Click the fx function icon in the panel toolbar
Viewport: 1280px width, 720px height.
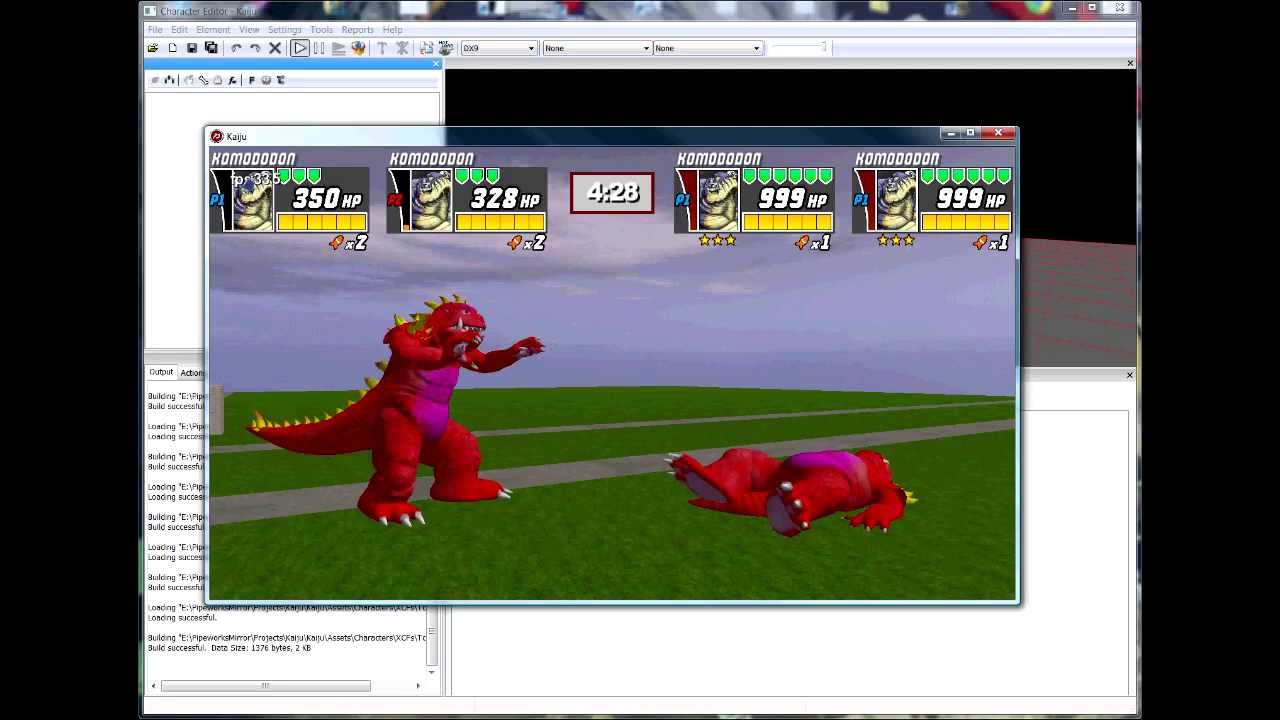pyautogui.click(x=232, y=80)
